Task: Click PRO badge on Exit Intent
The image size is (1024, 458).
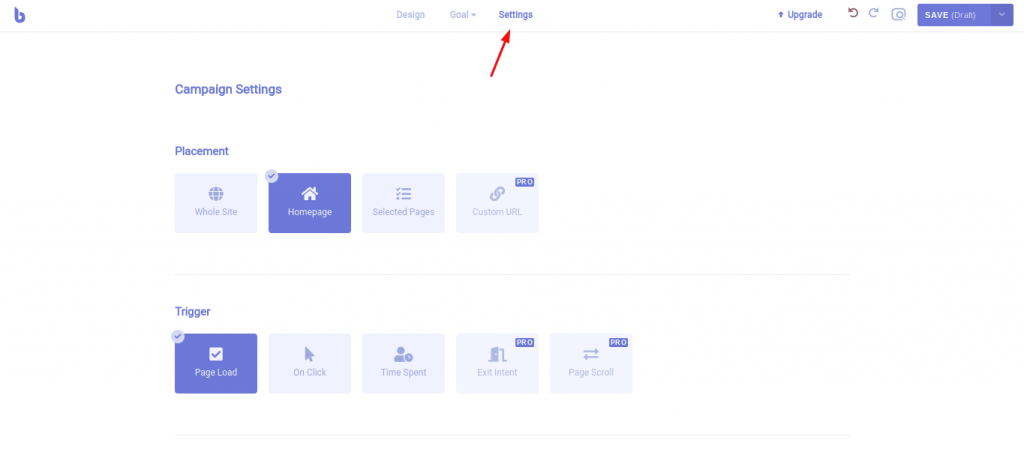Action: coord(525,342)
